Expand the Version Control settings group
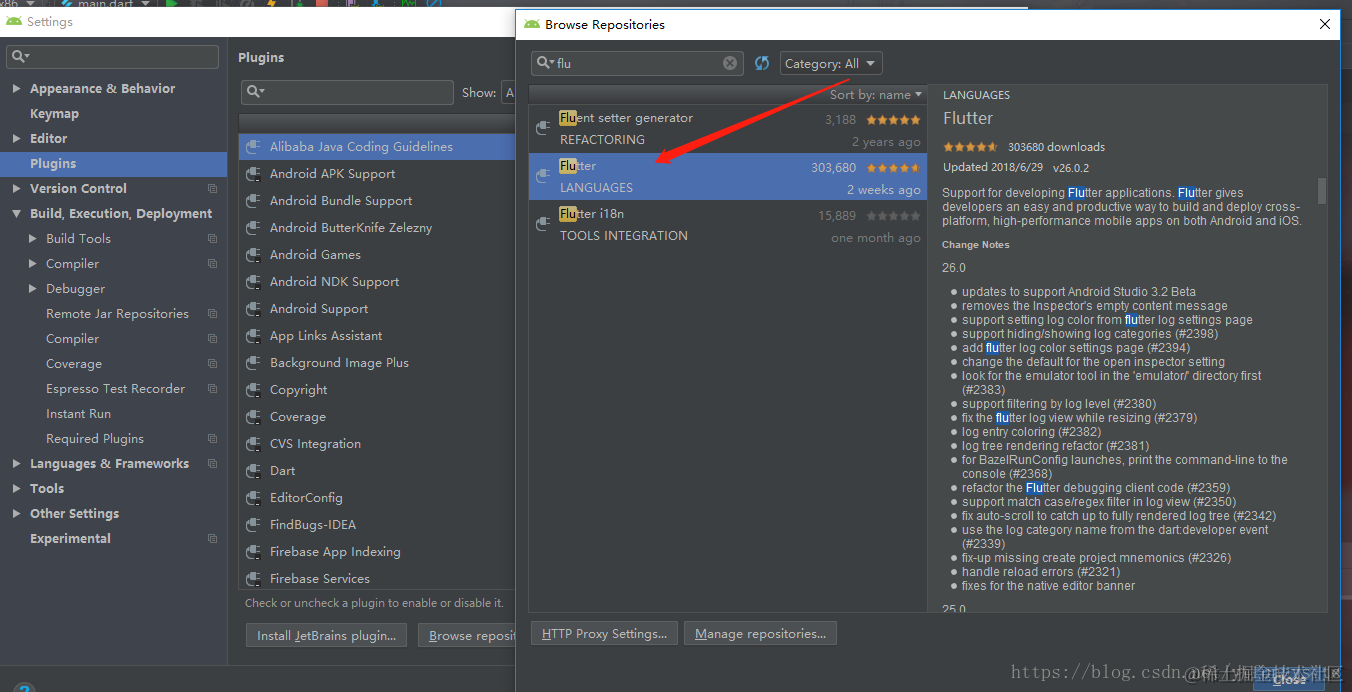This screenshot has width=1352, height=692. 16,188
